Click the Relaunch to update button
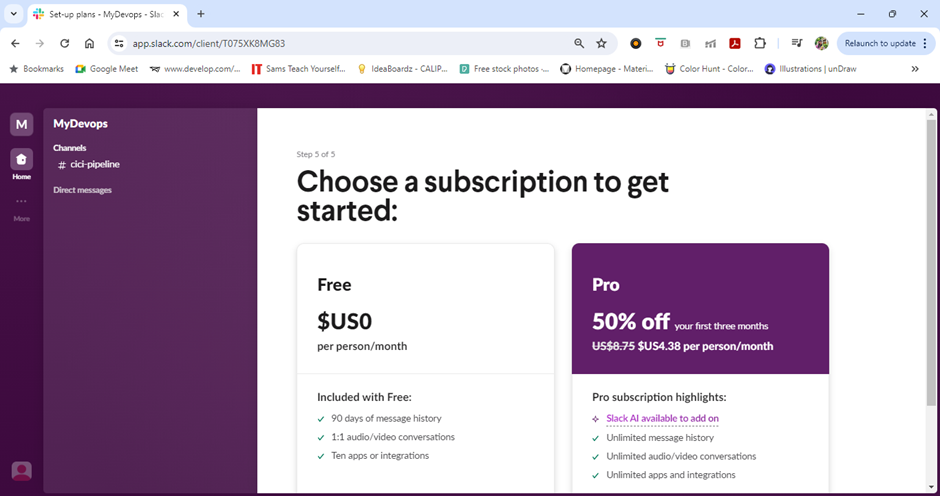The image size is (940, 496). point(880,44)
